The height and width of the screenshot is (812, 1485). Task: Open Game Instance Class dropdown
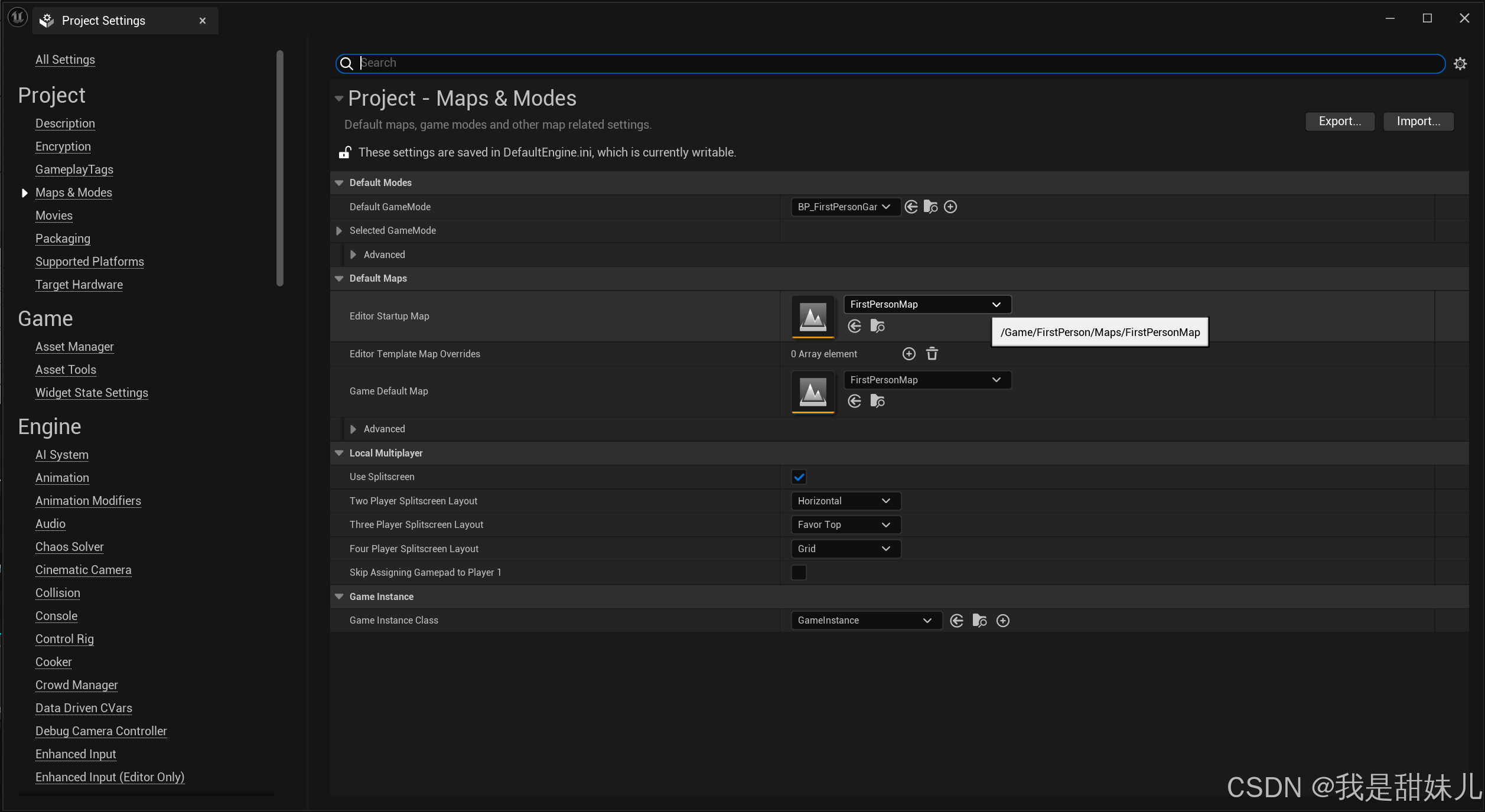[865, 621]
